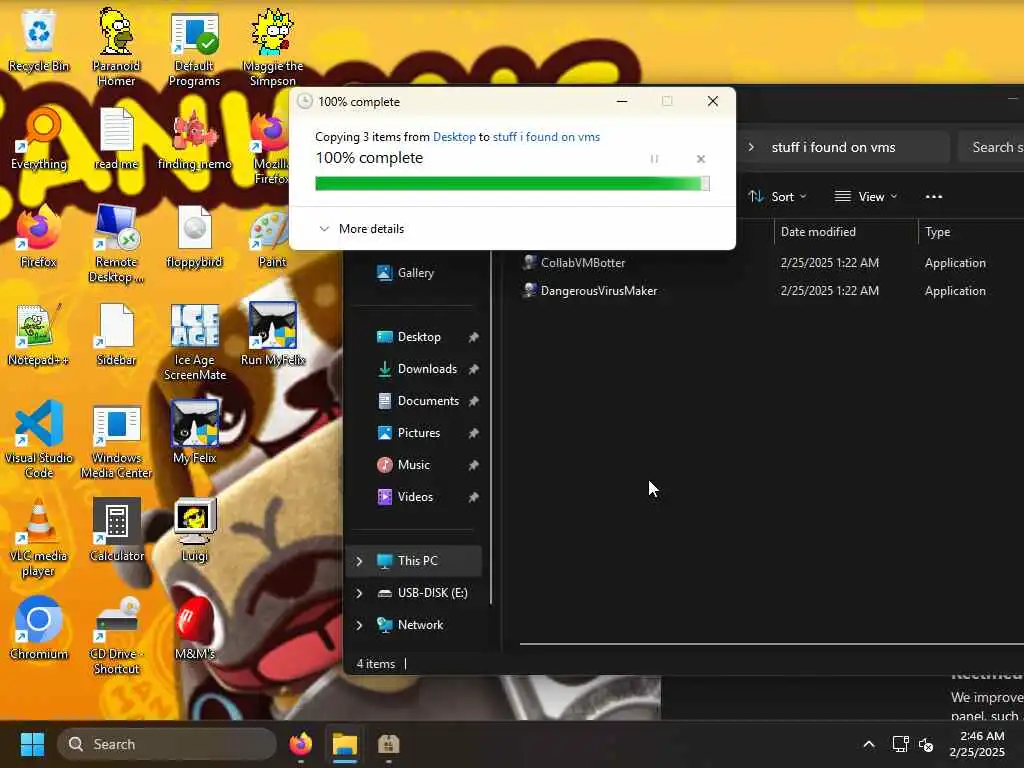Select the Sidebar shortcut icon

(x=116, y=334)
